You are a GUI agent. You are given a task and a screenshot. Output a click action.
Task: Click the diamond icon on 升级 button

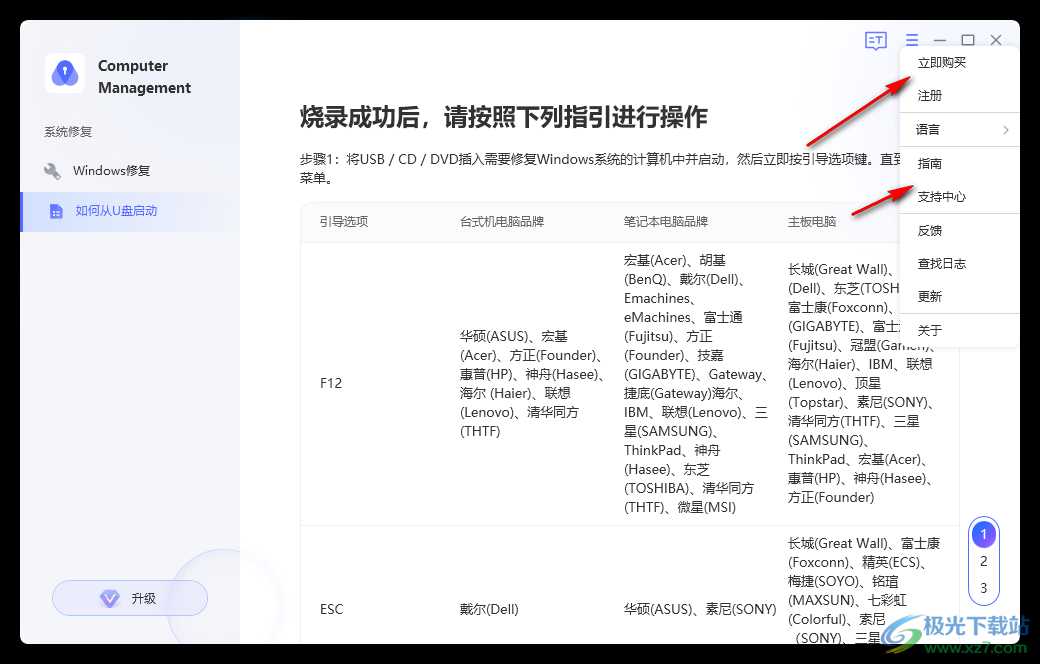[x=109, y=598]
